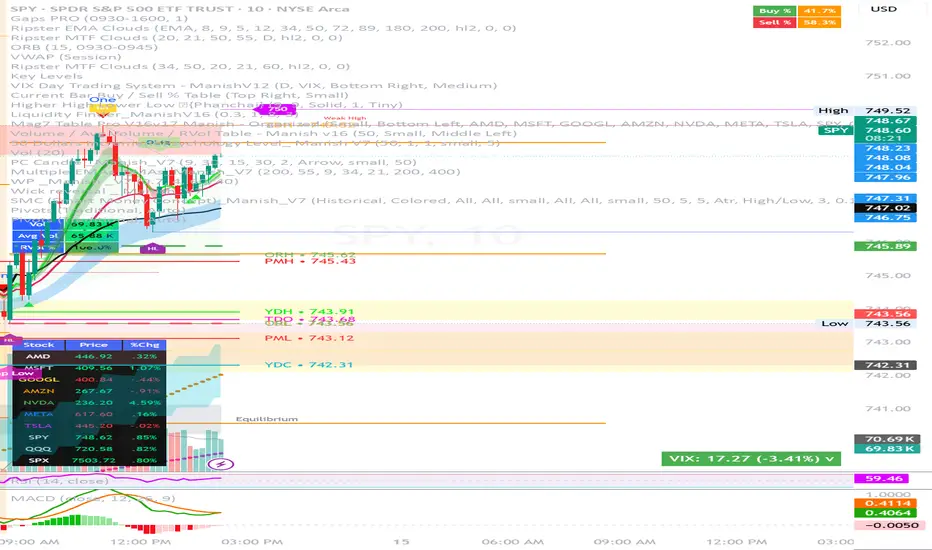Click the YDC 742.31 level label

pos(308,364)
